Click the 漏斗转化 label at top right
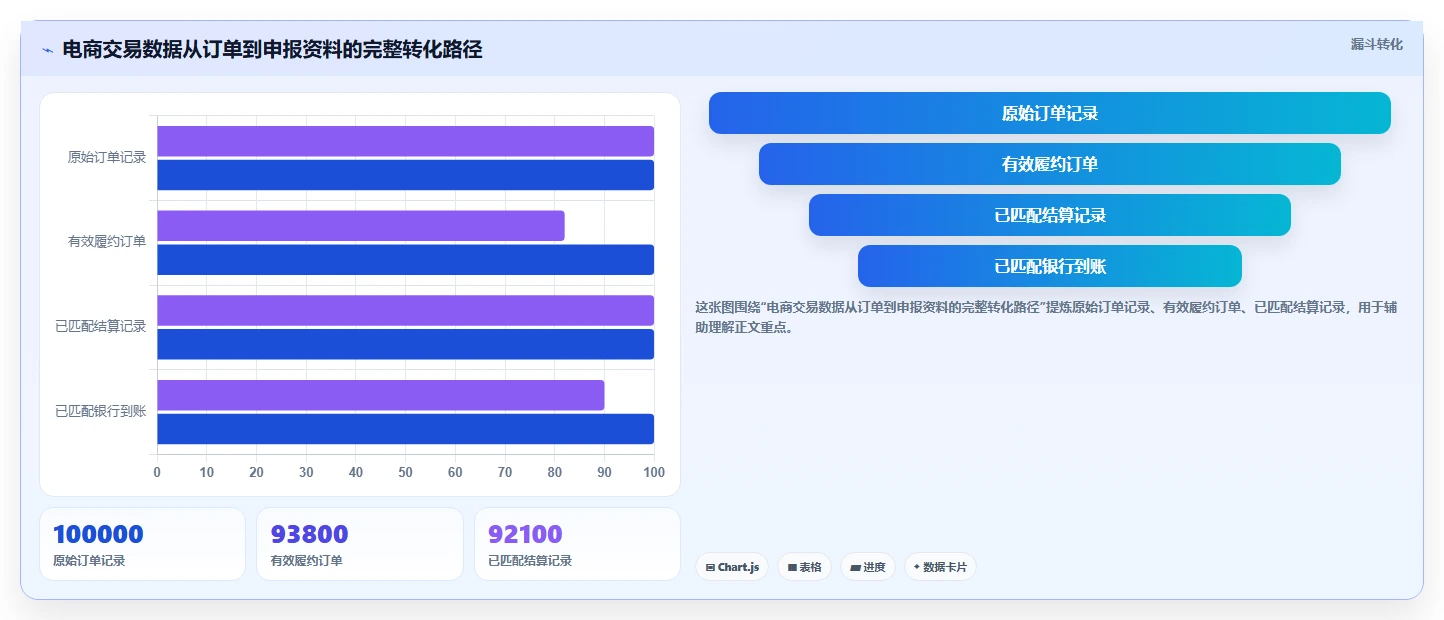Image resolution: width=1444 pixels, height=620 pixels. click(1377, 44)
